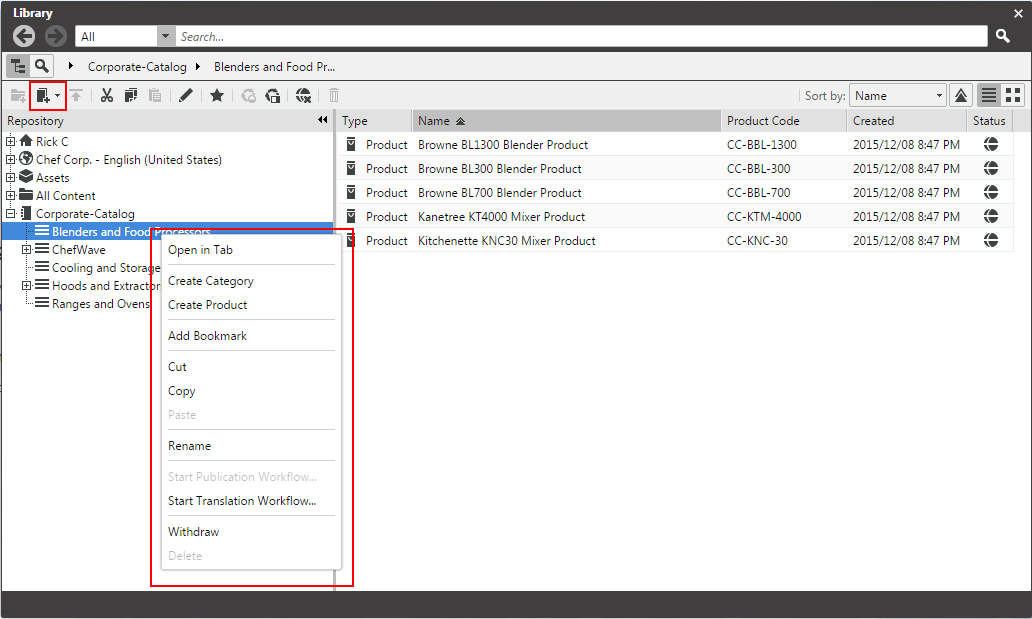Choose Create Product from context menu
Screen dimensions: 1032x619
coord(207,305)
